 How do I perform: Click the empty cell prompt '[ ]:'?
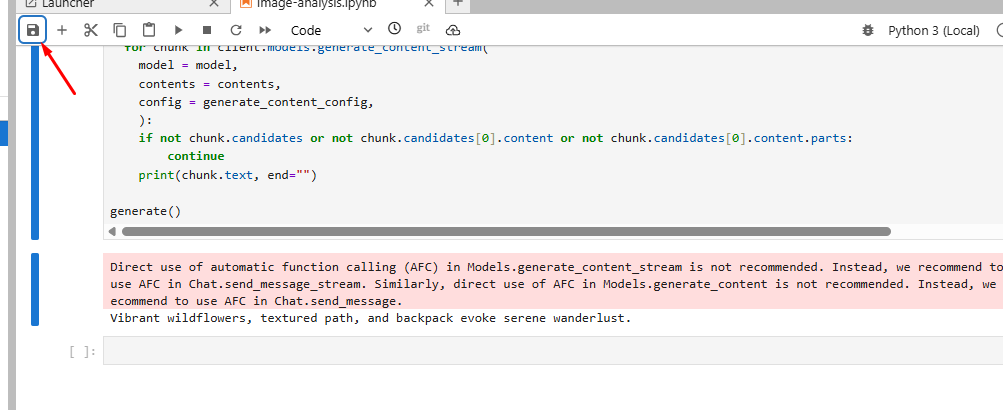pos(83,351)
